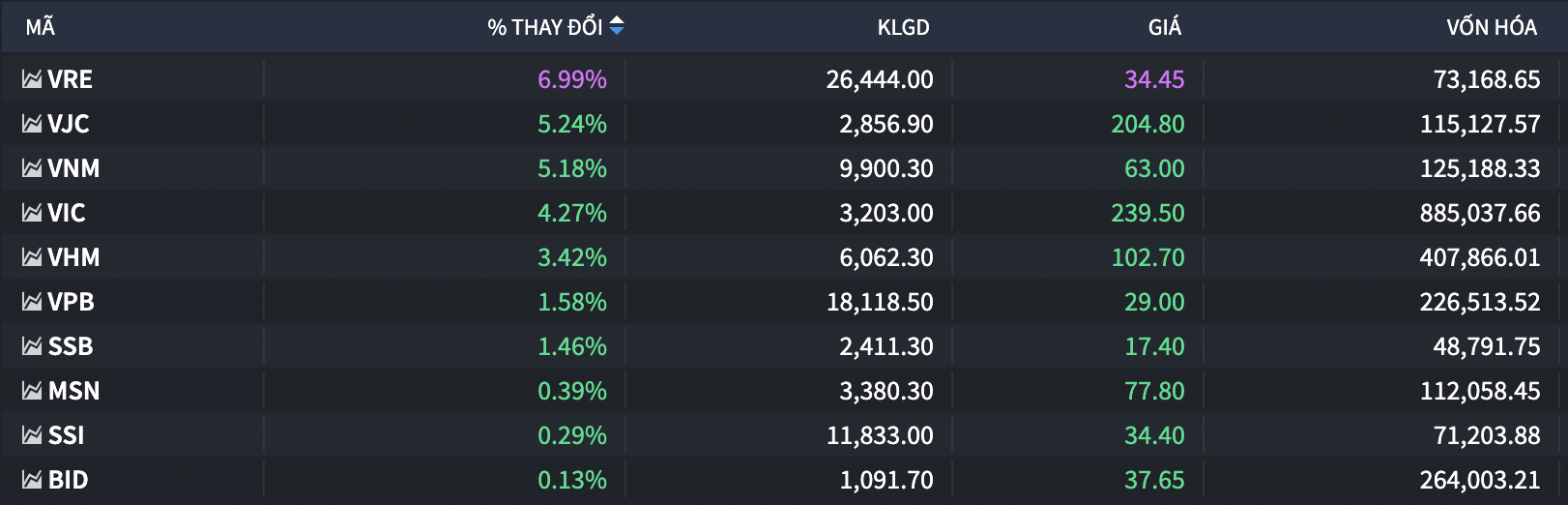Sort by the VỐN HÓA column header
The image size is (1568, 505).
click(x=1491, y=27)
